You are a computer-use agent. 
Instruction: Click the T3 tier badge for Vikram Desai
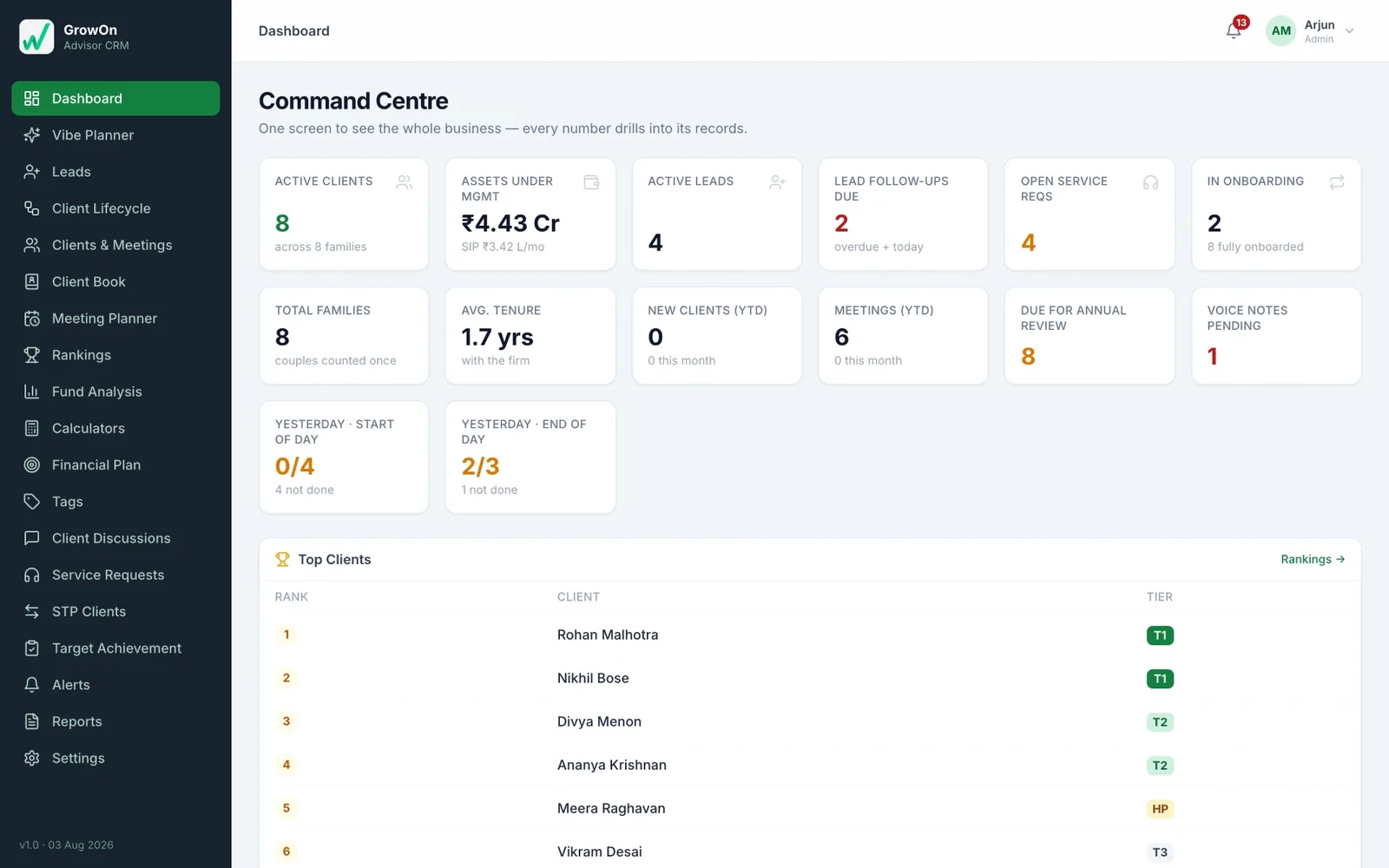pos(1160,852)
